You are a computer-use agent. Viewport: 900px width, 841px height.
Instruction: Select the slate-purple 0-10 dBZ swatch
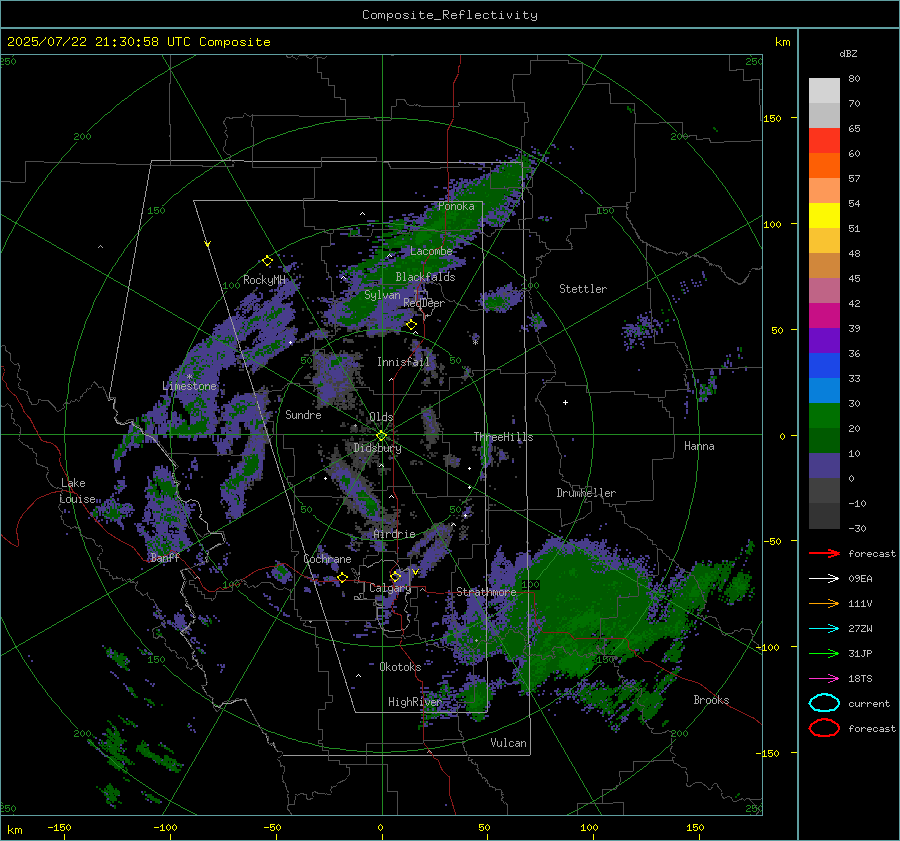(824, 466)
